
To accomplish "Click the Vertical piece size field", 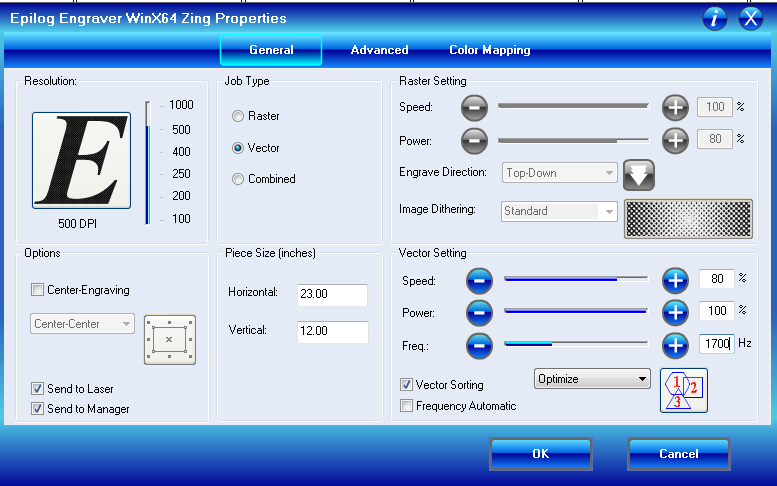I will [x=332, y=331].
